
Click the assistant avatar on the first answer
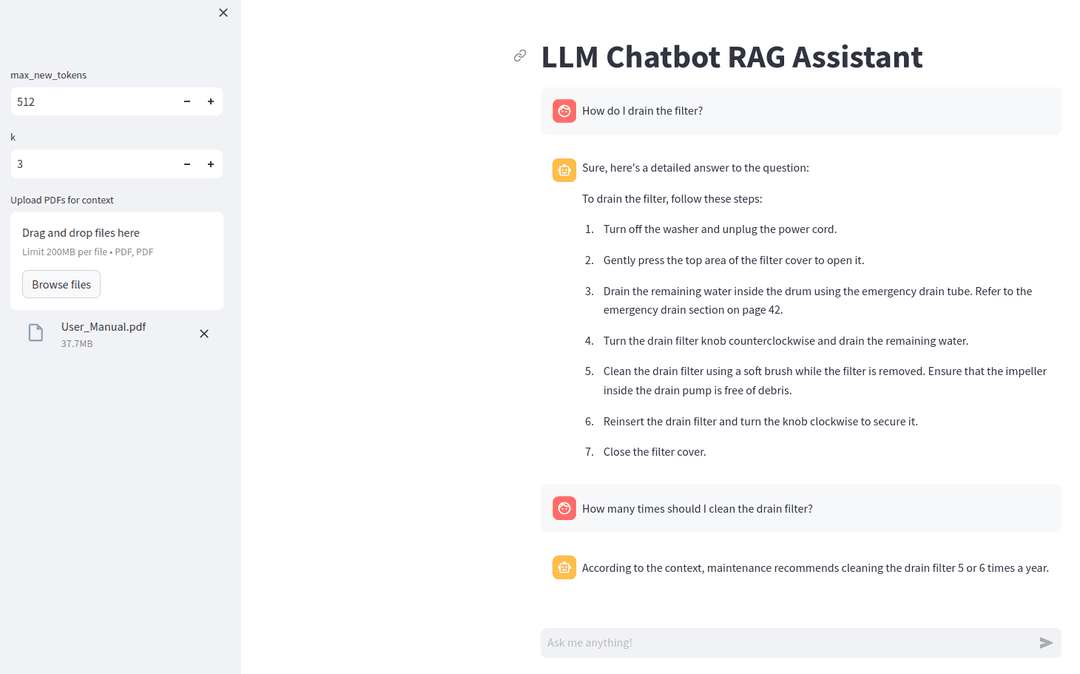point(564,170)
